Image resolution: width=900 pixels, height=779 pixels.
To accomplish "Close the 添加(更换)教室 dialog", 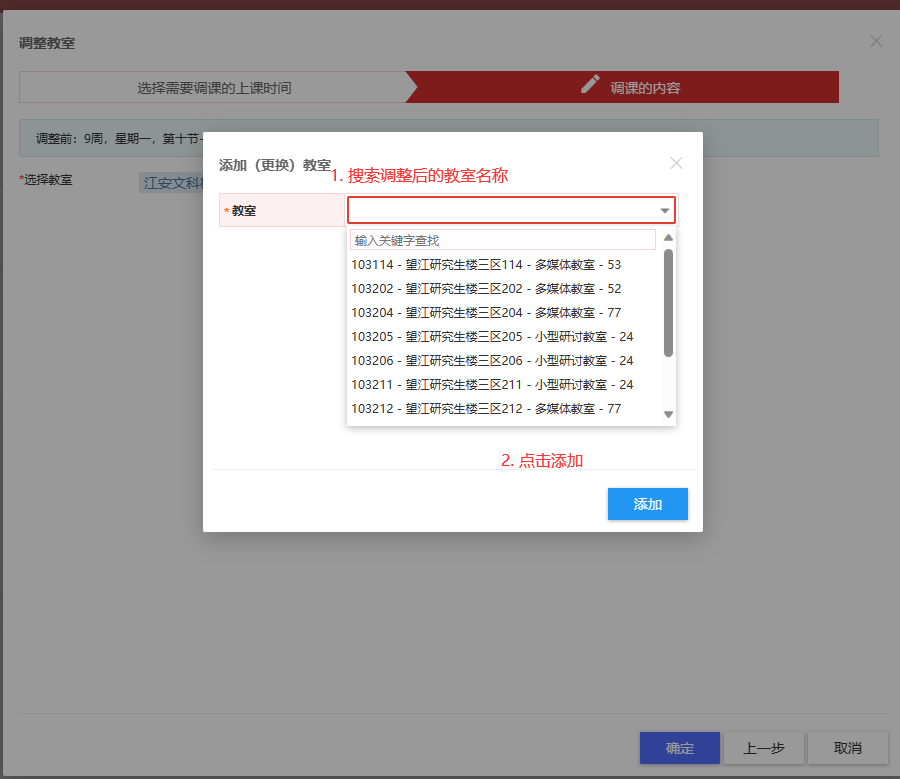I will tap(676, 163).
